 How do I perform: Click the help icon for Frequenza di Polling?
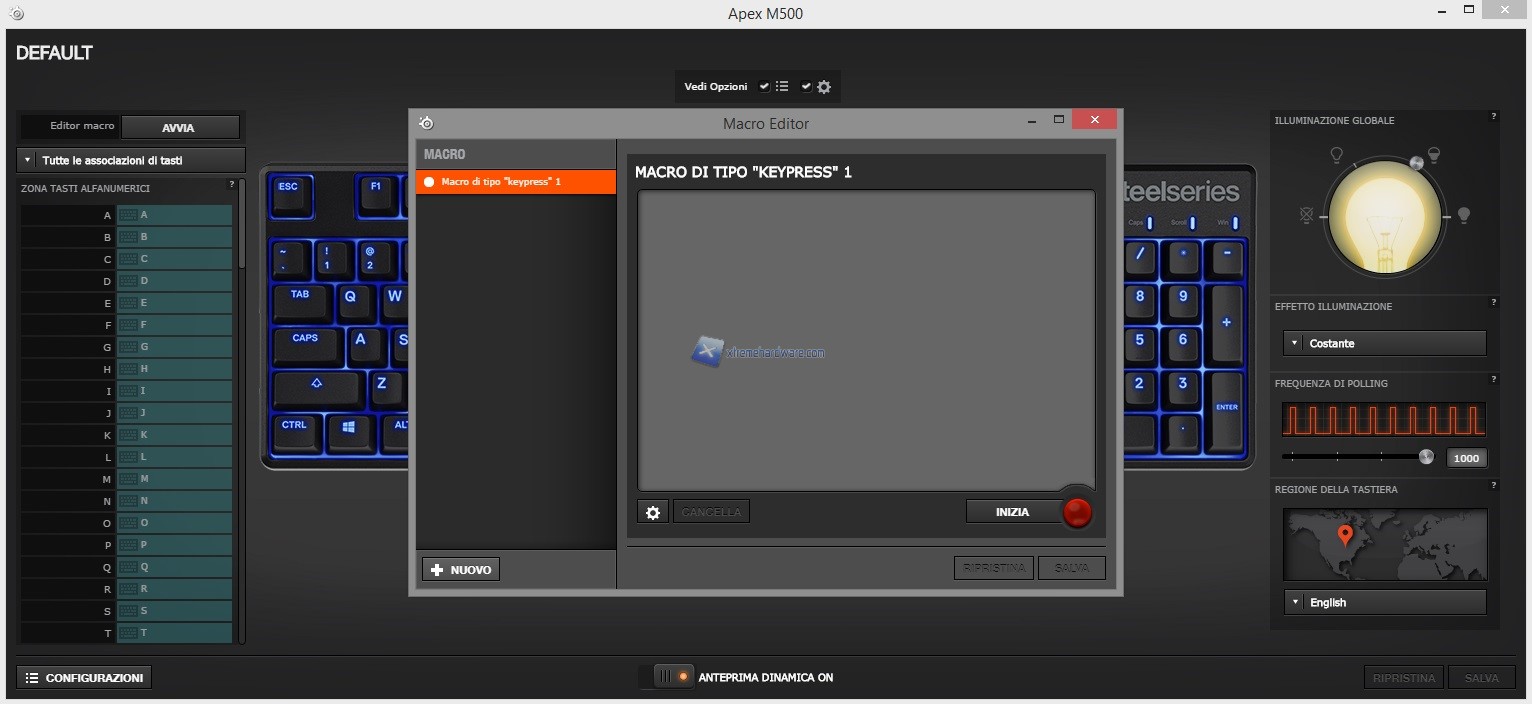pos(1493,380)
